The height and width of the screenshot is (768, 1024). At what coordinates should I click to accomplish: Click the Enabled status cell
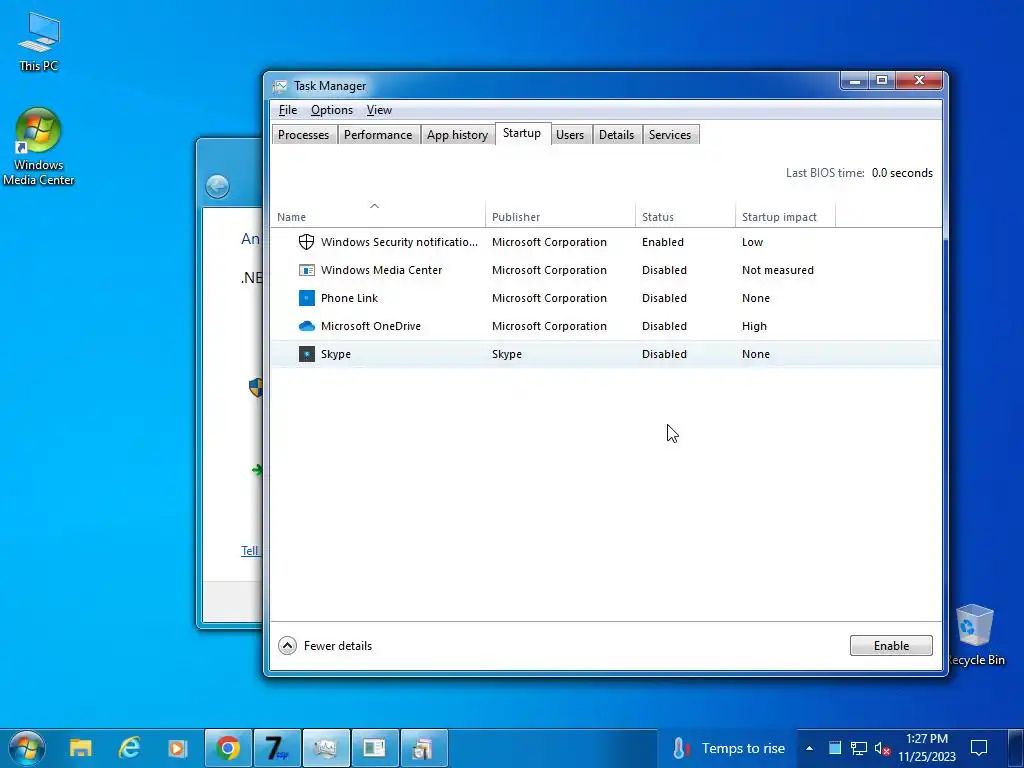[x=663, y=242]
